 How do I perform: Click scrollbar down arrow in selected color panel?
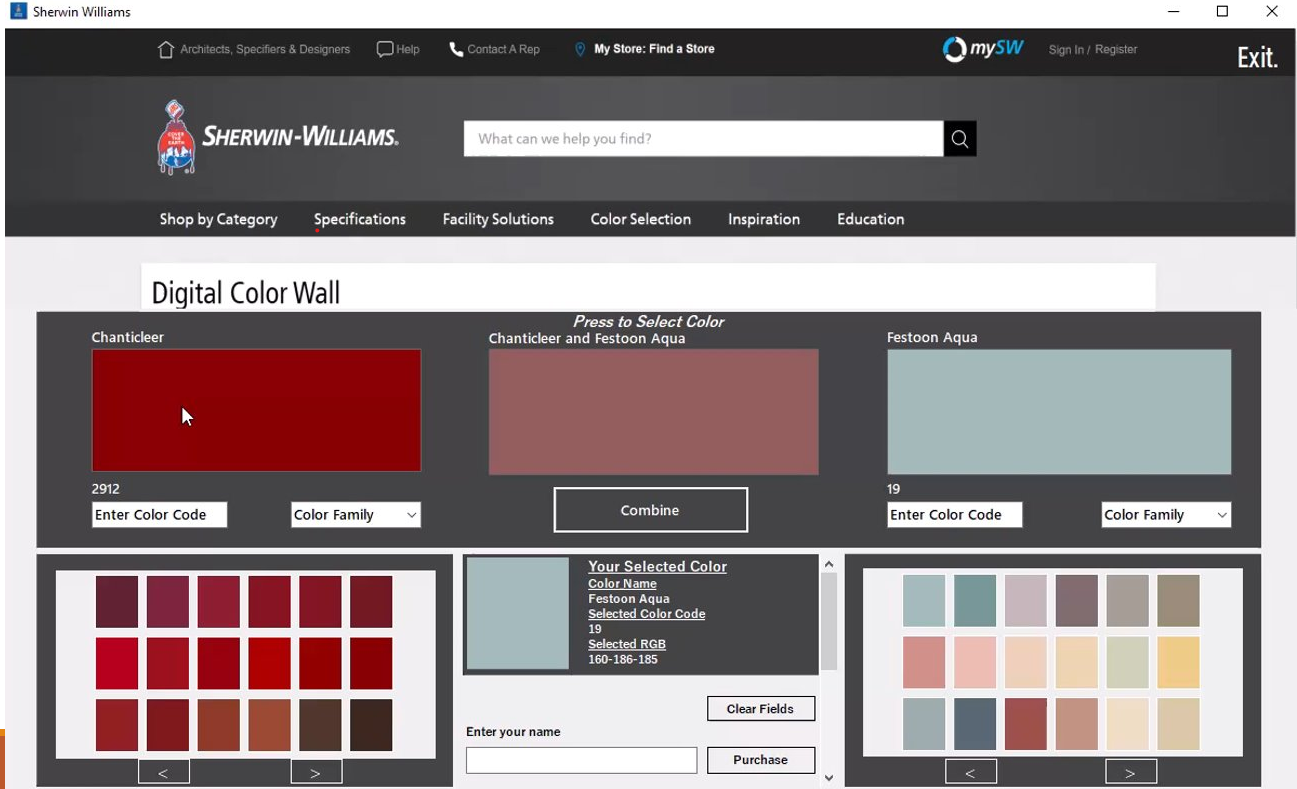pyautogui.click(x=829, y=778)
